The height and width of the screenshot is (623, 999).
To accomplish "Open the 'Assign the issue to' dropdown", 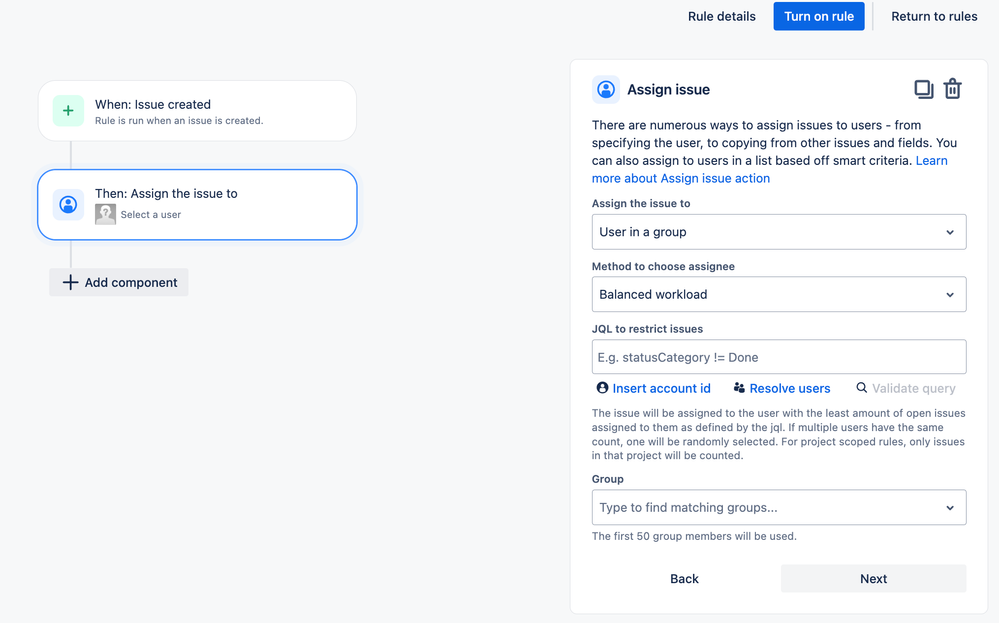I will click(779, 232).
